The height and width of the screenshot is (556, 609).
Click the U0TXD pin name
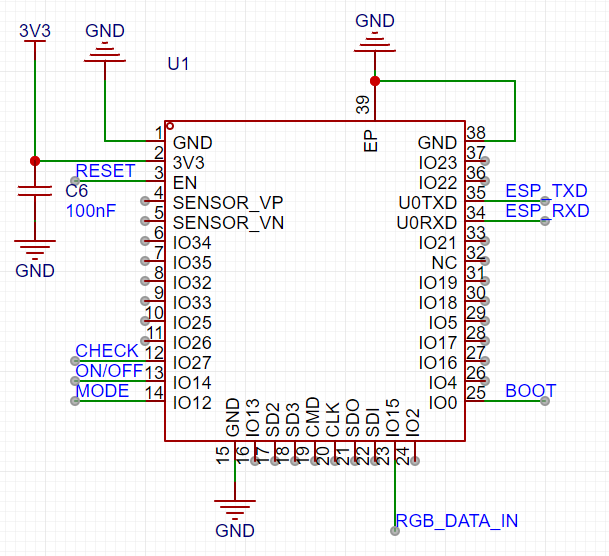[427, 203]
